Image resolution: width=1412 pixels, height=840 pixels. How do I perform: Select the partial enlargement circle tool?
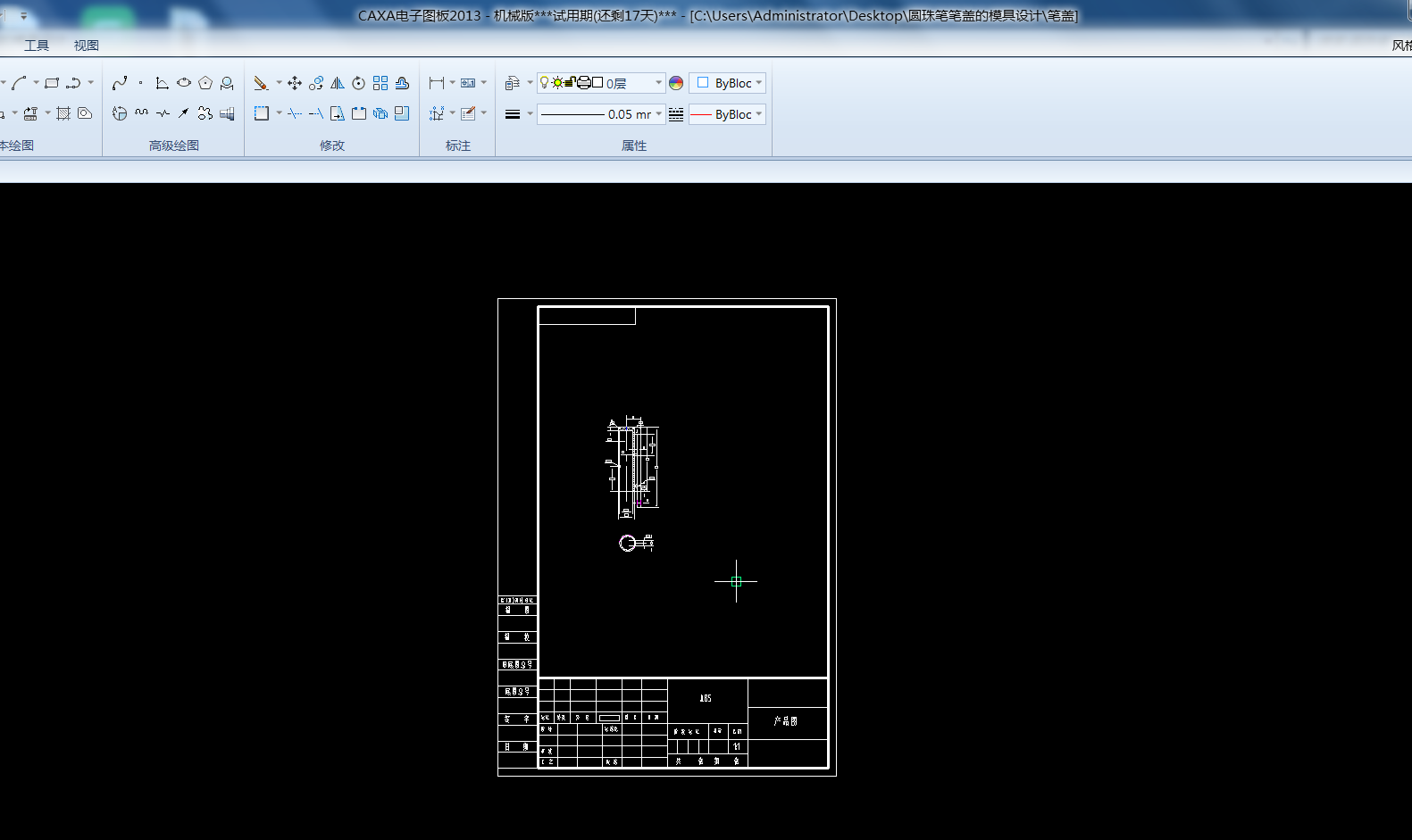click(120, 113)
